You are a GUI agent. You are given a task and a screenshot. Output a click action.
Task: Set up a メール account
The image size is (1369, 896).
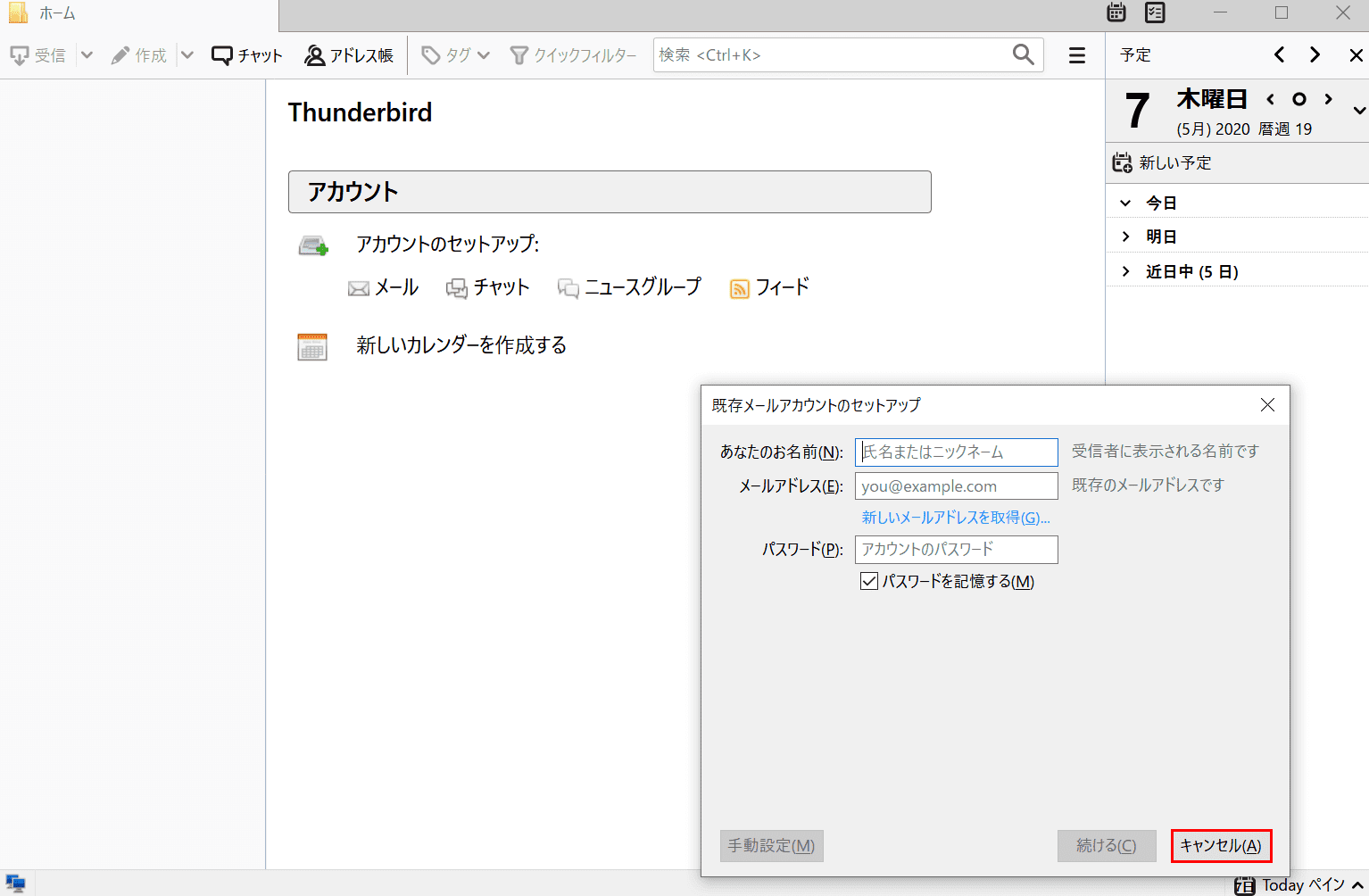click(384, 287)
